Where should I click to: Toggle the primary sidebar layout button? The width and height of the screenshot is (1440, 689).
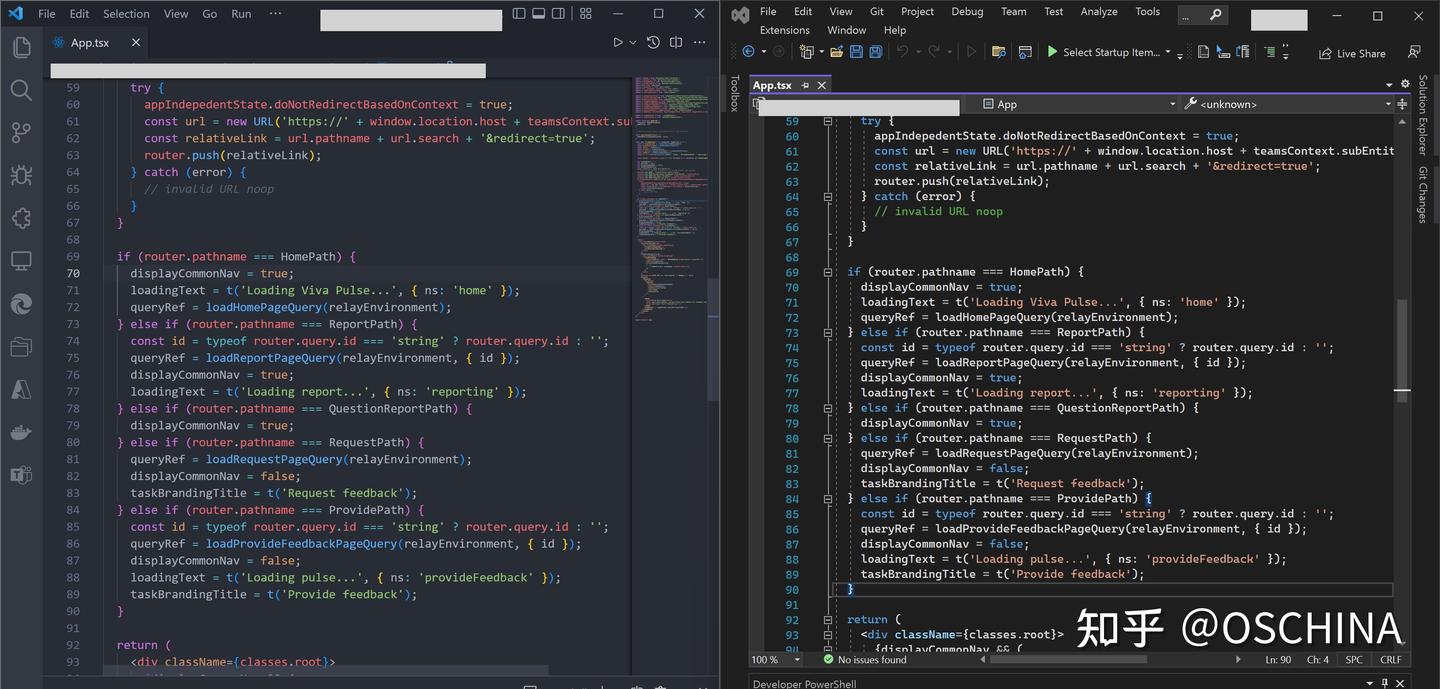519,14
